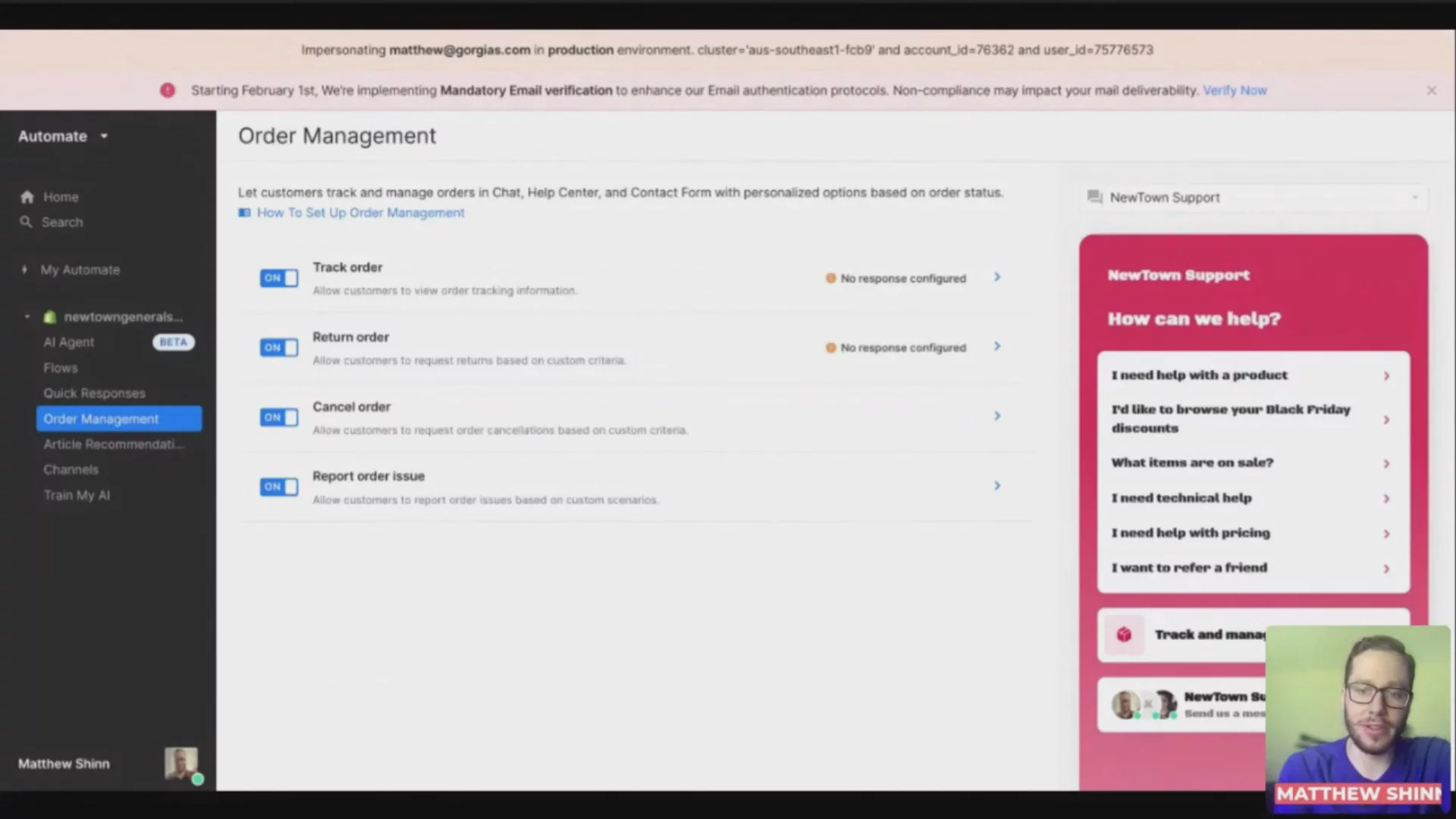Open Quick Responses in sidebar
Screen dimensions: 1456x819
pyautogui.click(x=94, y=394)
